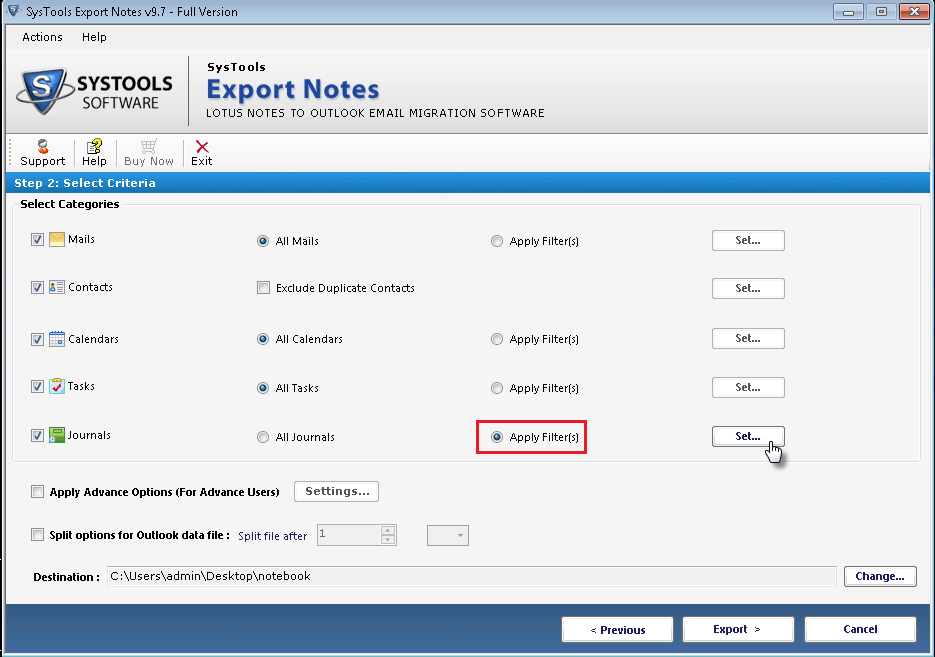Click Set button for Contacts
This screenshot has width=935, height=657.
click(x=748, y=288)
